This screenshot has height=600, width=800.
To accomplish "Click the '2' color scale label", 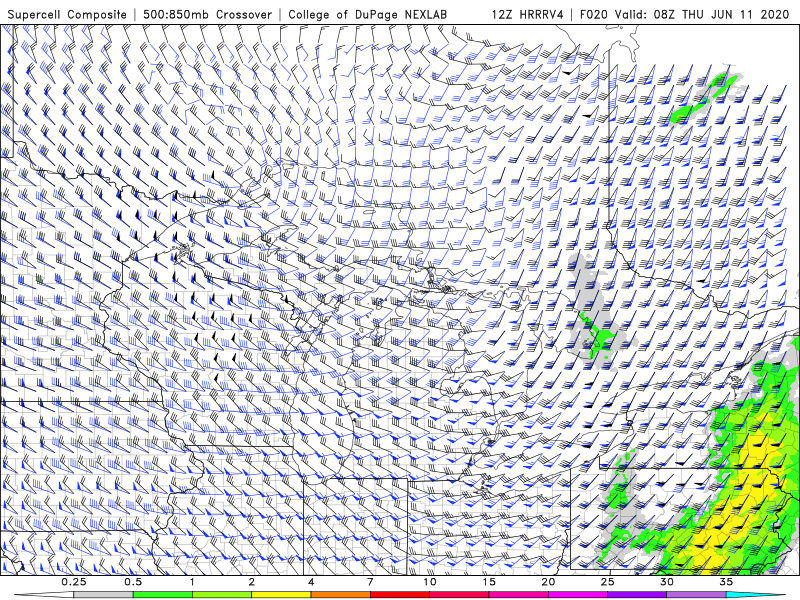I will (x=252, y=582).
